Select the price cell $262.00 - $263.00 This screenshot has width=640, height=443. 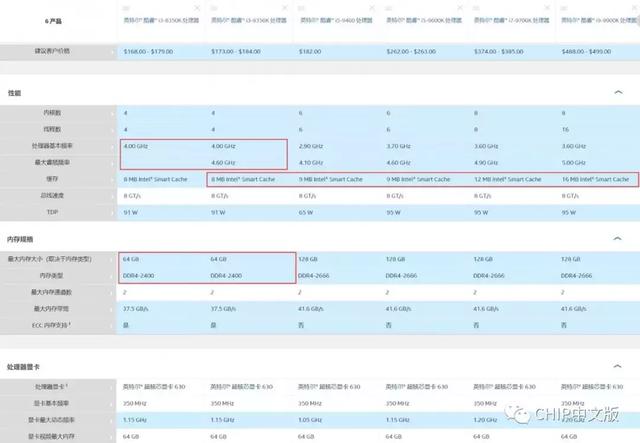click(x=411, y=51)
